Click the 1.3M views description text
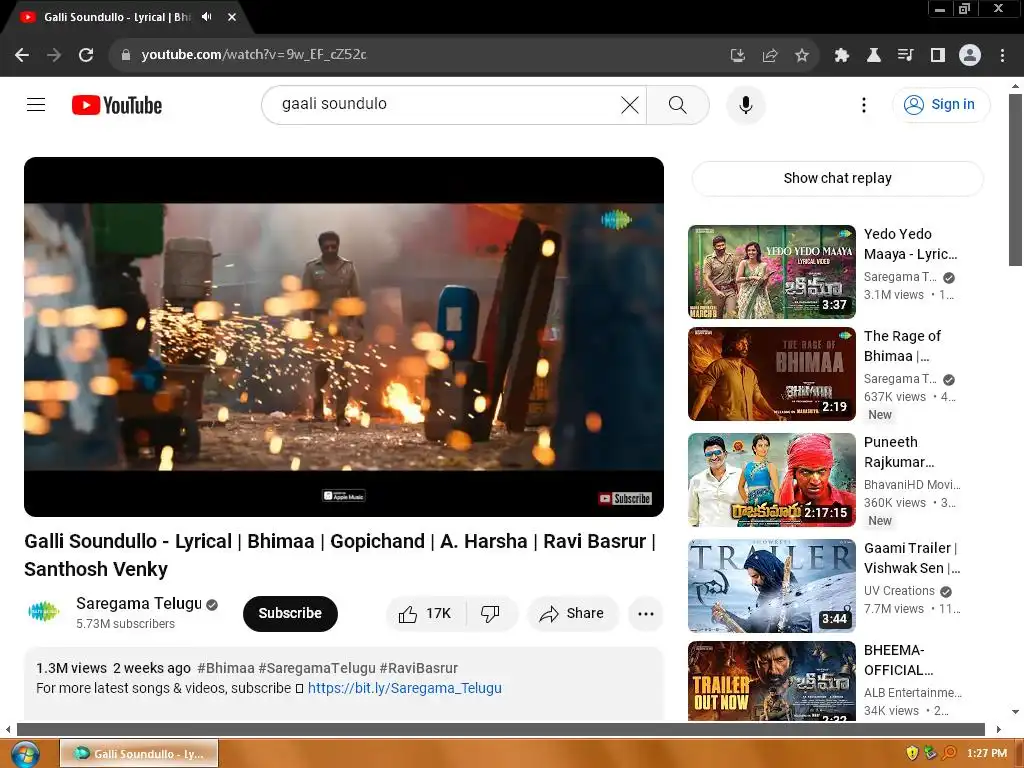 coord(71,668)
